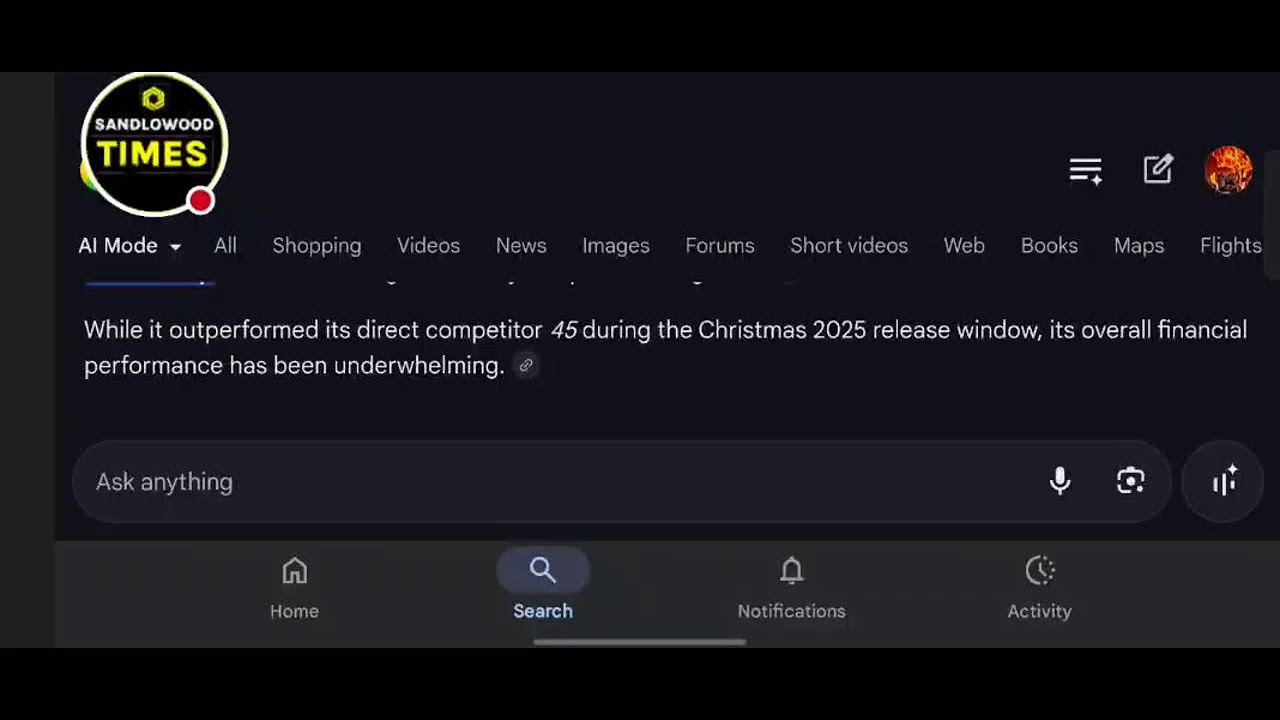Click the Sandlowood Times channel logo

[153, 144]
